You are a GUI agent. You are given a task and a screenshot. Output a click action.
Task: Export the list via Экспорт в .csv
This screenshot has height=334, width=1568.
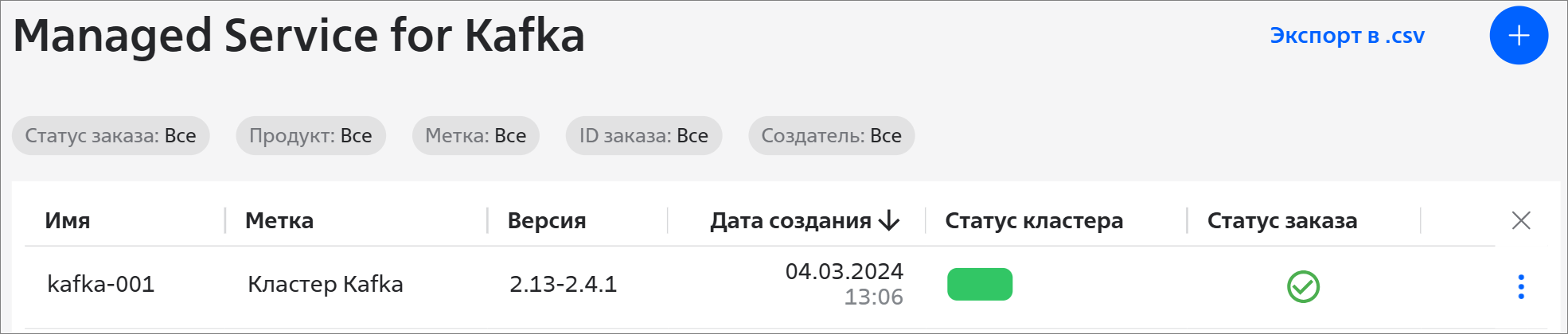[x=1347, y=36]
